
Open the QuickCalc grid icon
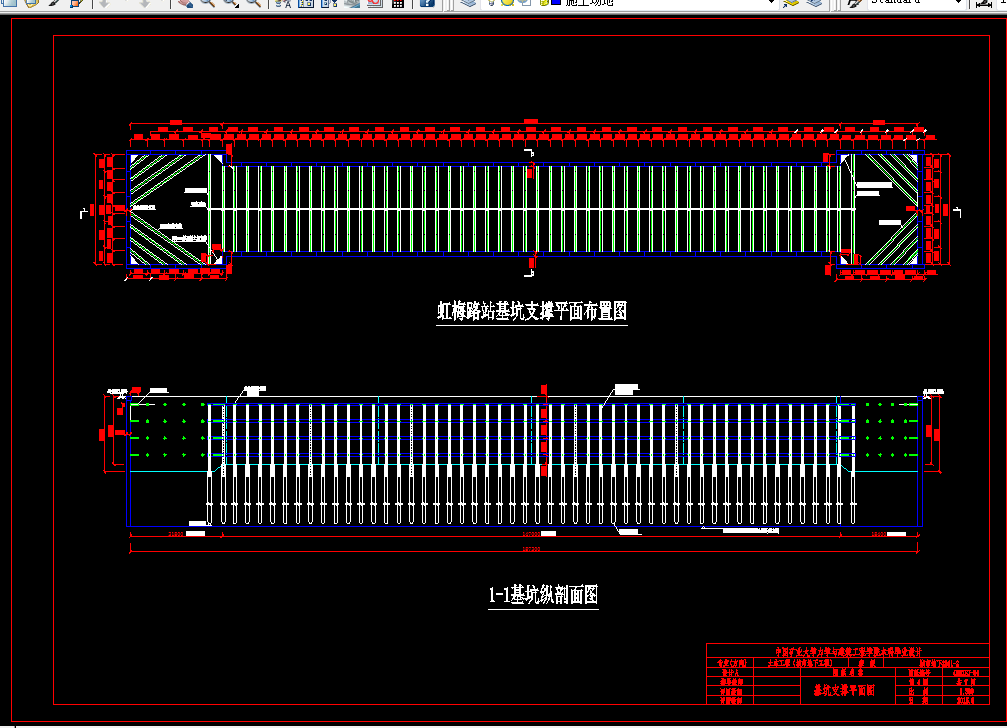tap(398, 3)
